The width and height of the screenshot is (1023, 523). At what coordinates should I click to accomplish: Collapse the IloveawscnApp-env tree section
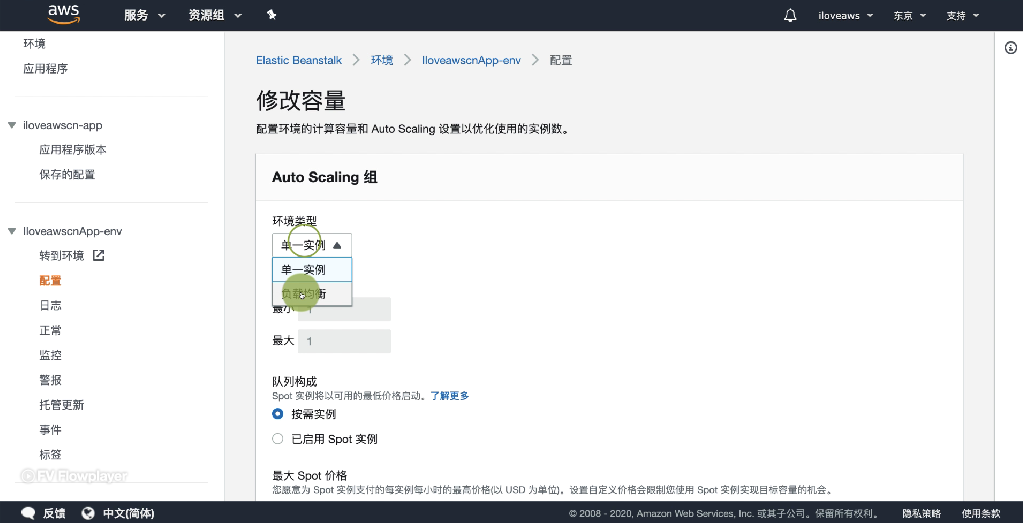[12, 231]
